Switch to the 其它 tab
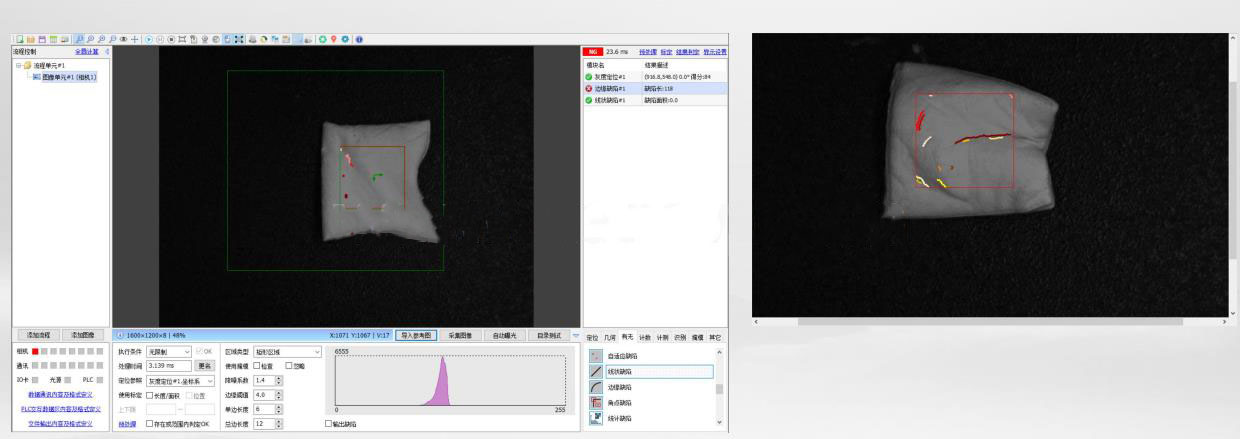Viewport: 1240px width, 439px height. pyautogui.click(x=715, y=337)
